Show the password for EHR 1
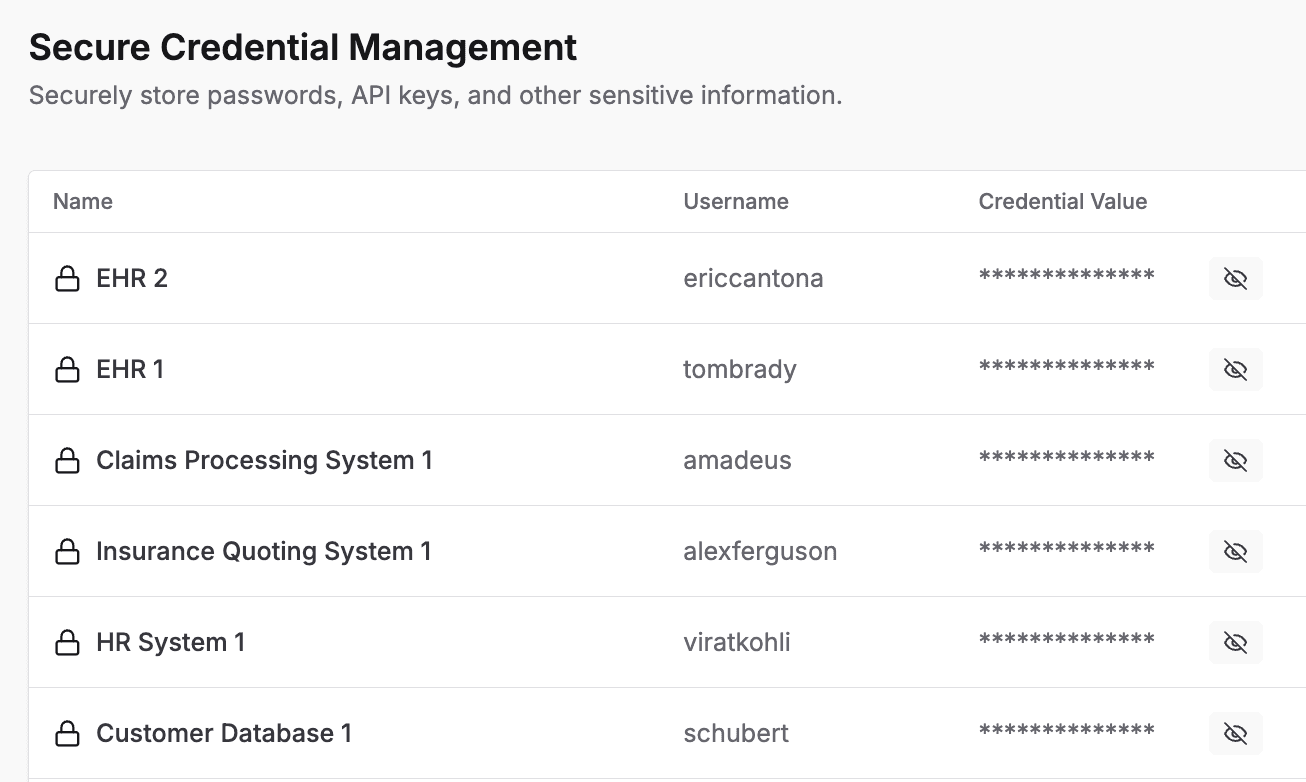The height and width of the screenshot is (782, 1306). [1235, 370]
